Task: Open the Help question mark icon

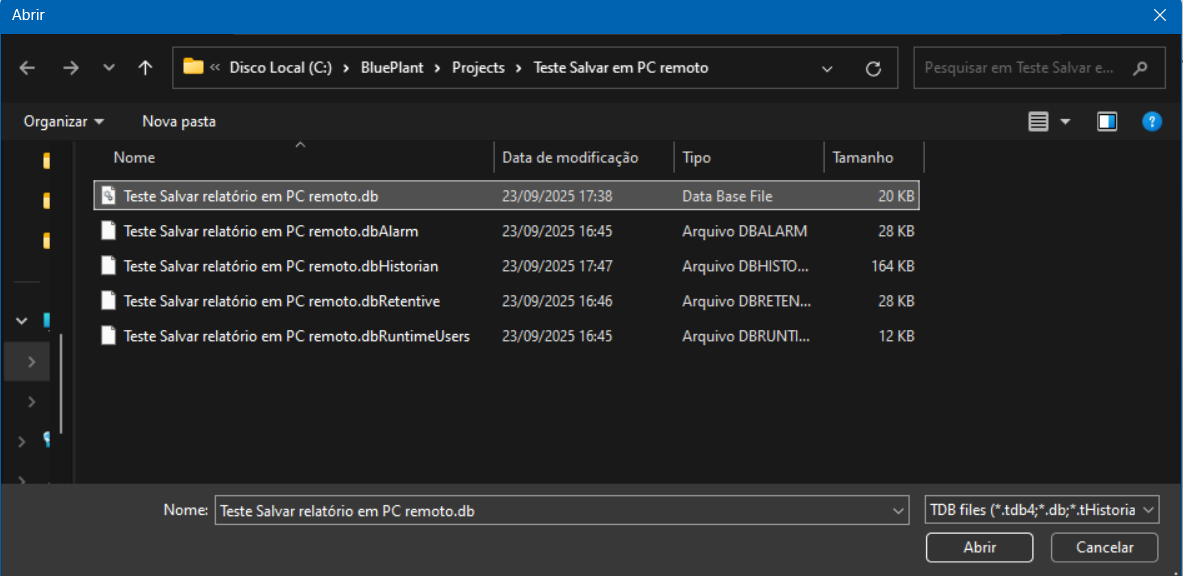Action: click(1152, 122)
